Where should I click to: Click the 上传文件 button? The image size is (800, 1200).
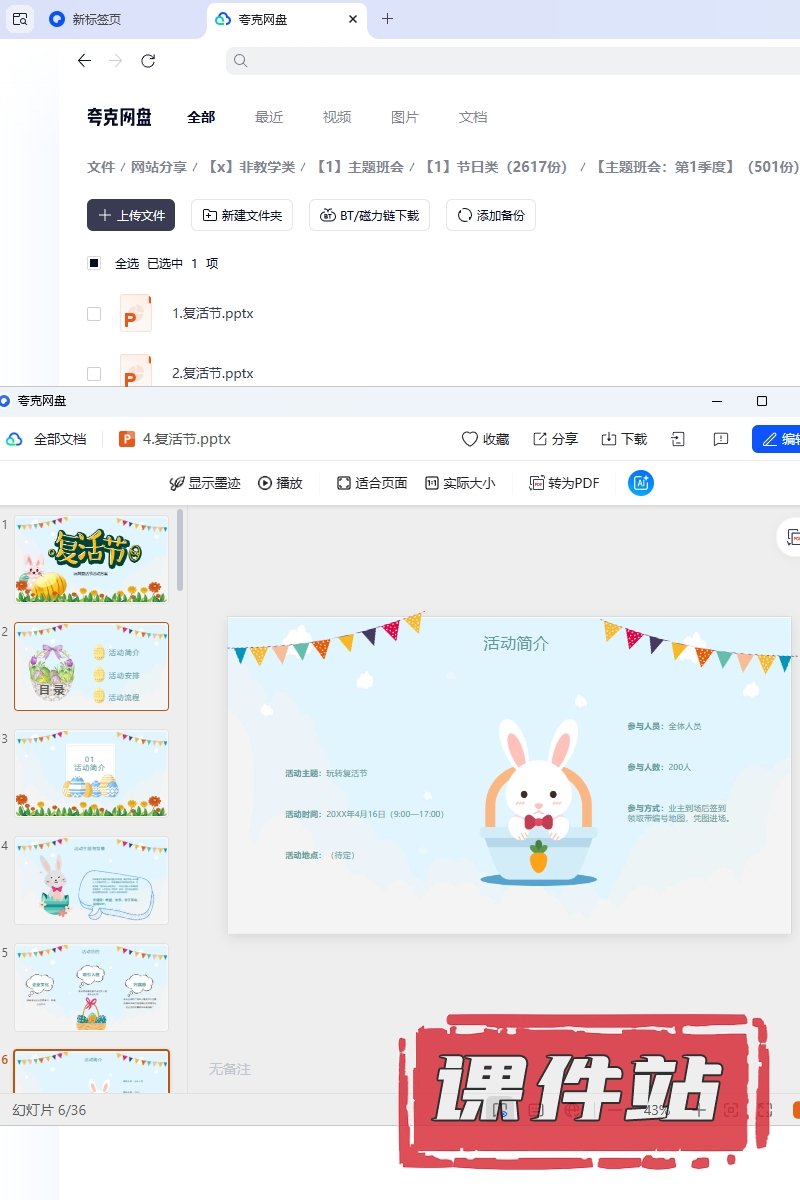tap(131, 215)
